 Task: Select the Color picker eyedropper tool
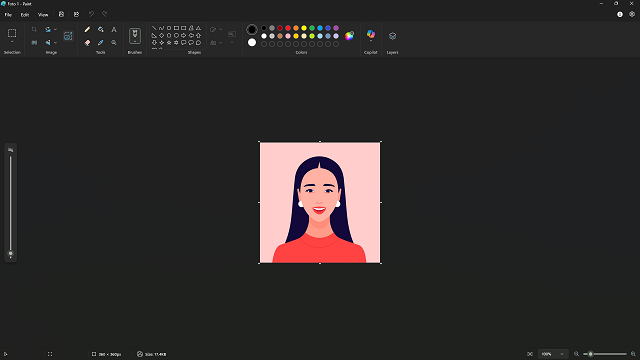(100, 42)
